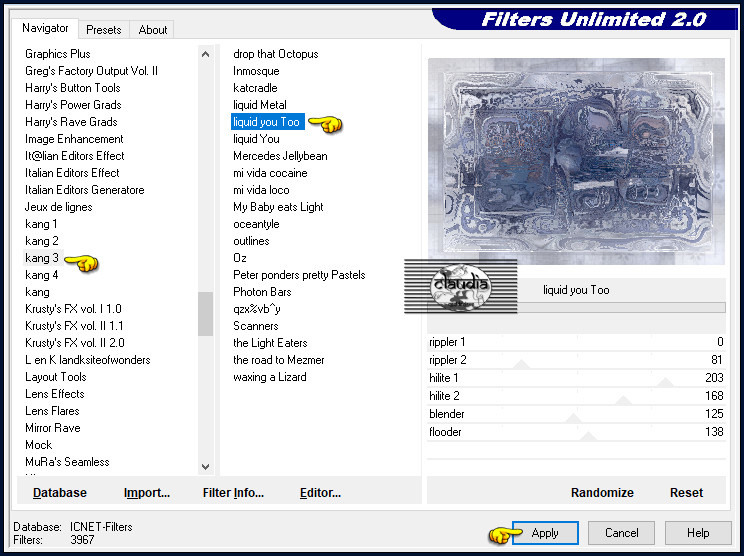Choose the 'liquid You' filter
Screen dimensions: 744x556
[256, 139]
